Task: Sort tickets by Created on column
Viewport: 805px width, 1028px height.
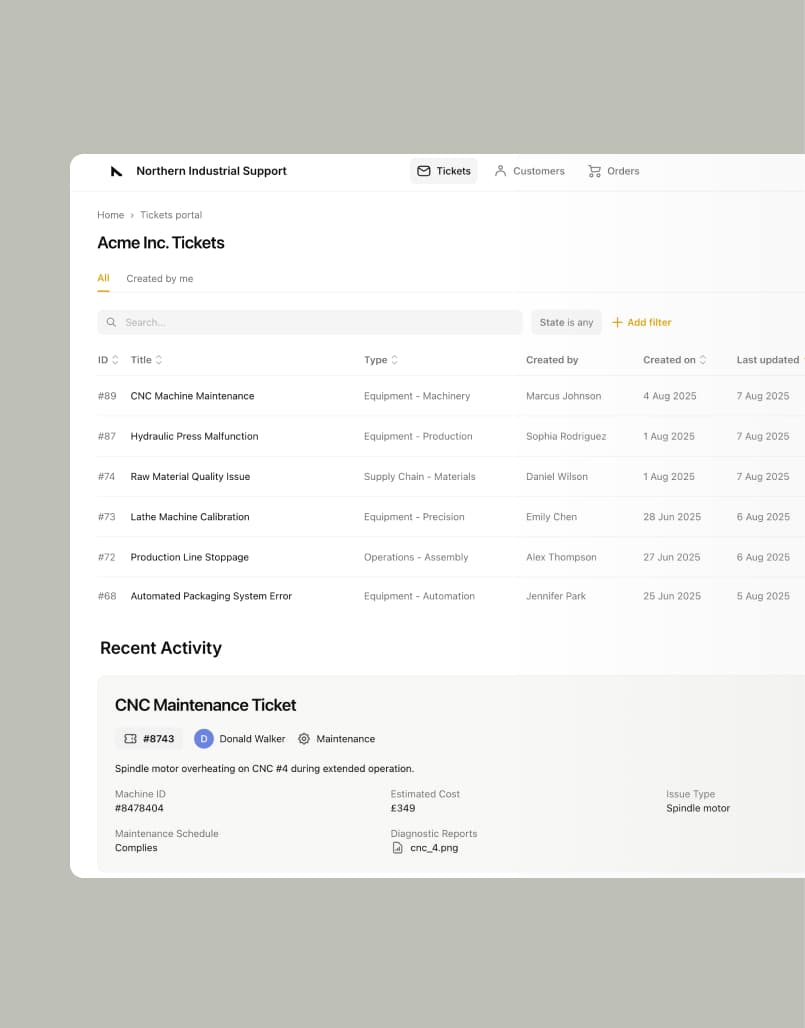Action: click(x=675, y=360)
